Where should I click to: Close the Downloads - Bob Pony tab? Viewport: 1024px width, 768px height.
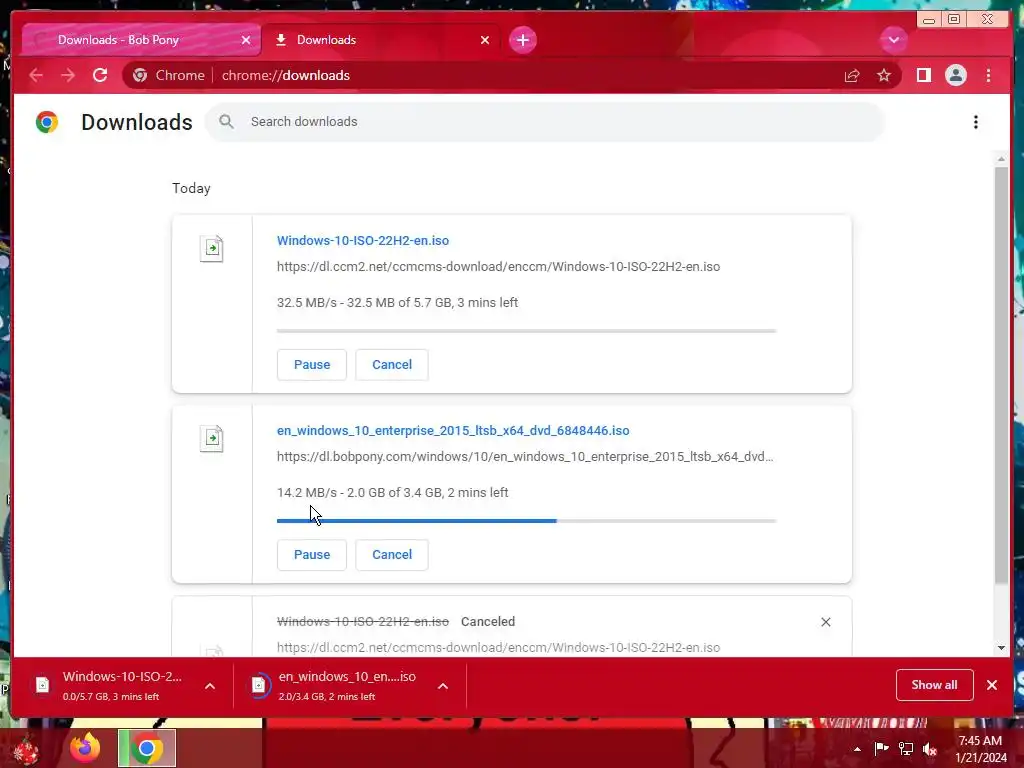[246, 40]
